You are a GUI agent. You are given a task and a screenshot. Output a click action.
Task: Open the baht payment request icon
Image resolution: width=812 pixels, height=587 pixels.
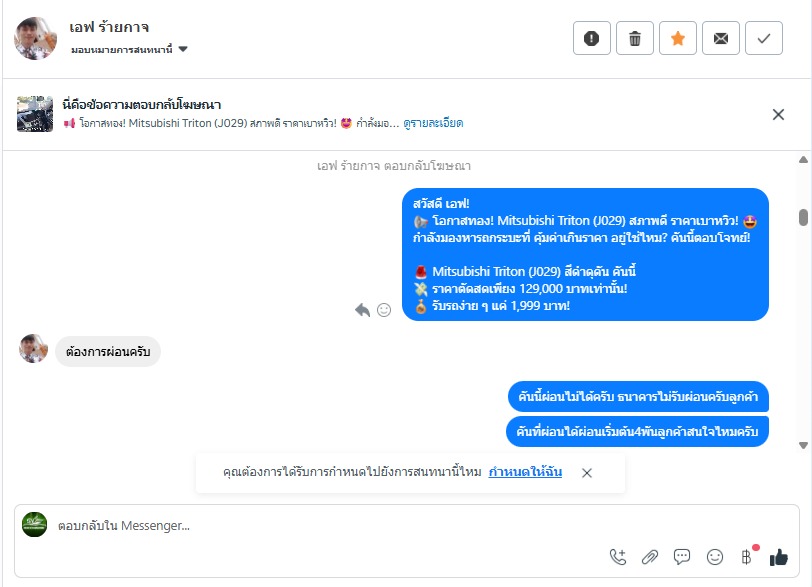pyautogui.click(x=746, y=557)
